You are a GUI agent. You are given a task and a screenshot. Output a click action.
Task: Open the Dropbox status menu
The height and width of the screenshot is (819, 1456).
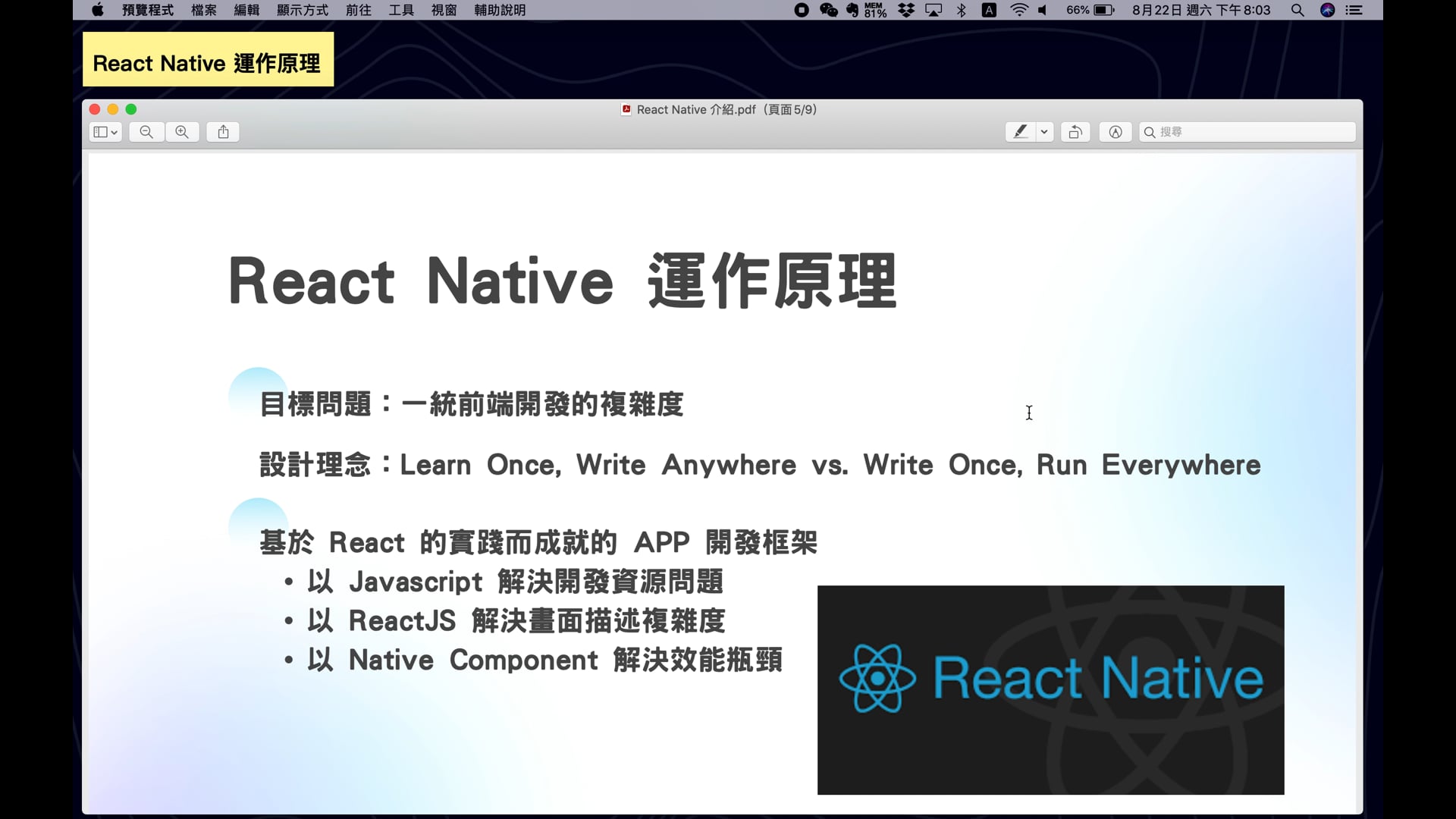click(907, 10)
